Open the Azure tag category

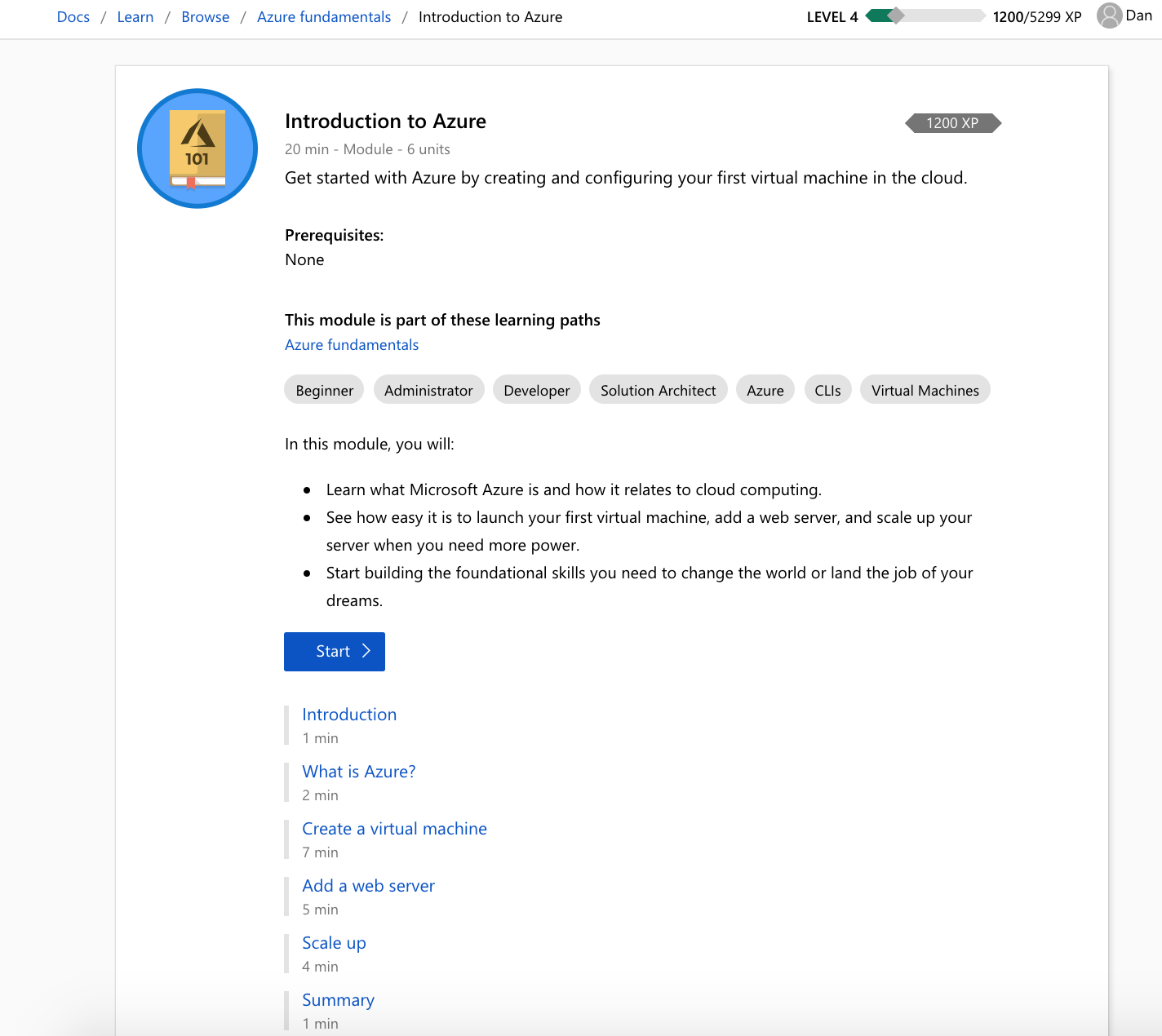(x=765, y=390)
